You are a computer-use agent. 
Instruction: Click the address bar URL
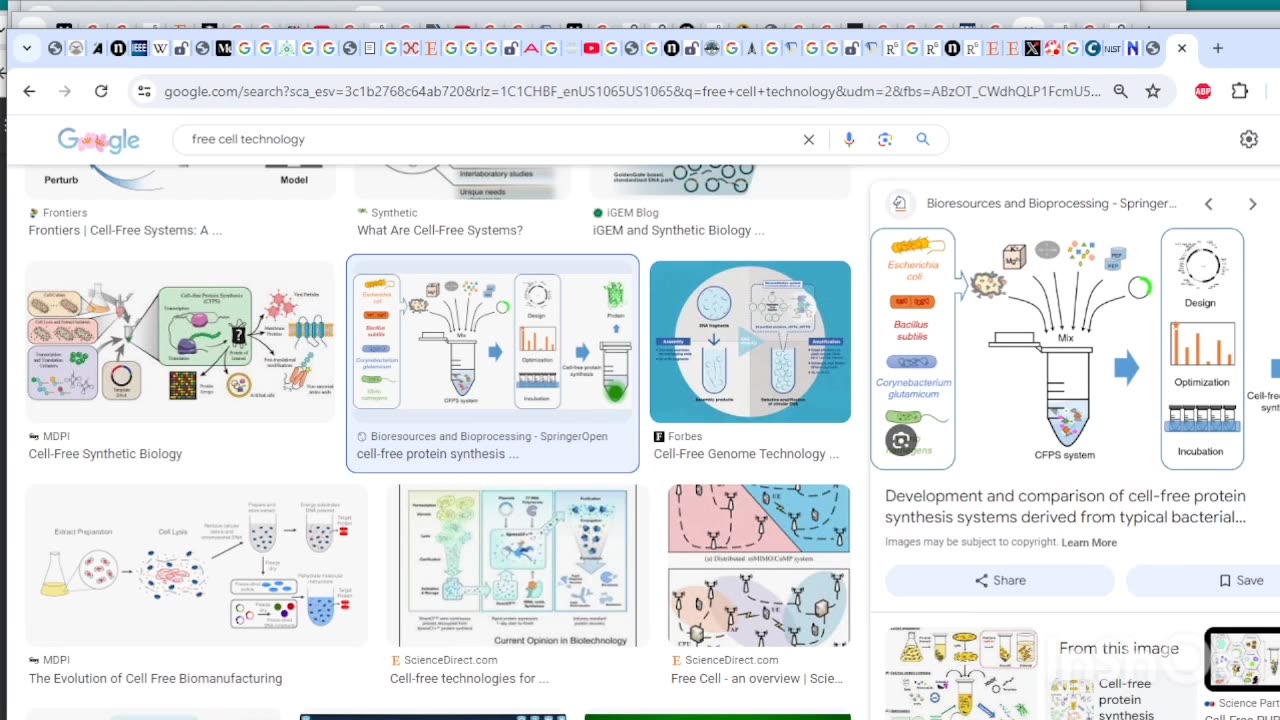click(632, 91)
